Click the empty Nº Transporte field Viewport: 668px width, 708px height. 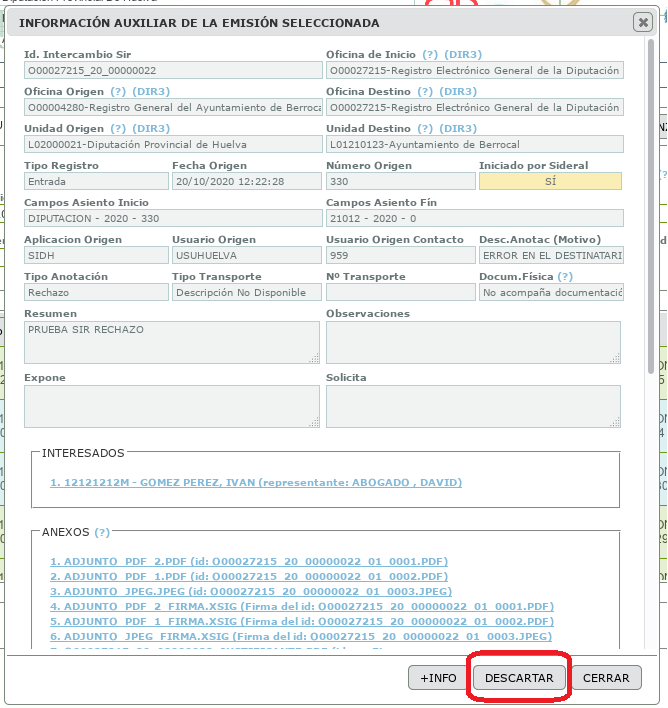point(401,293)
